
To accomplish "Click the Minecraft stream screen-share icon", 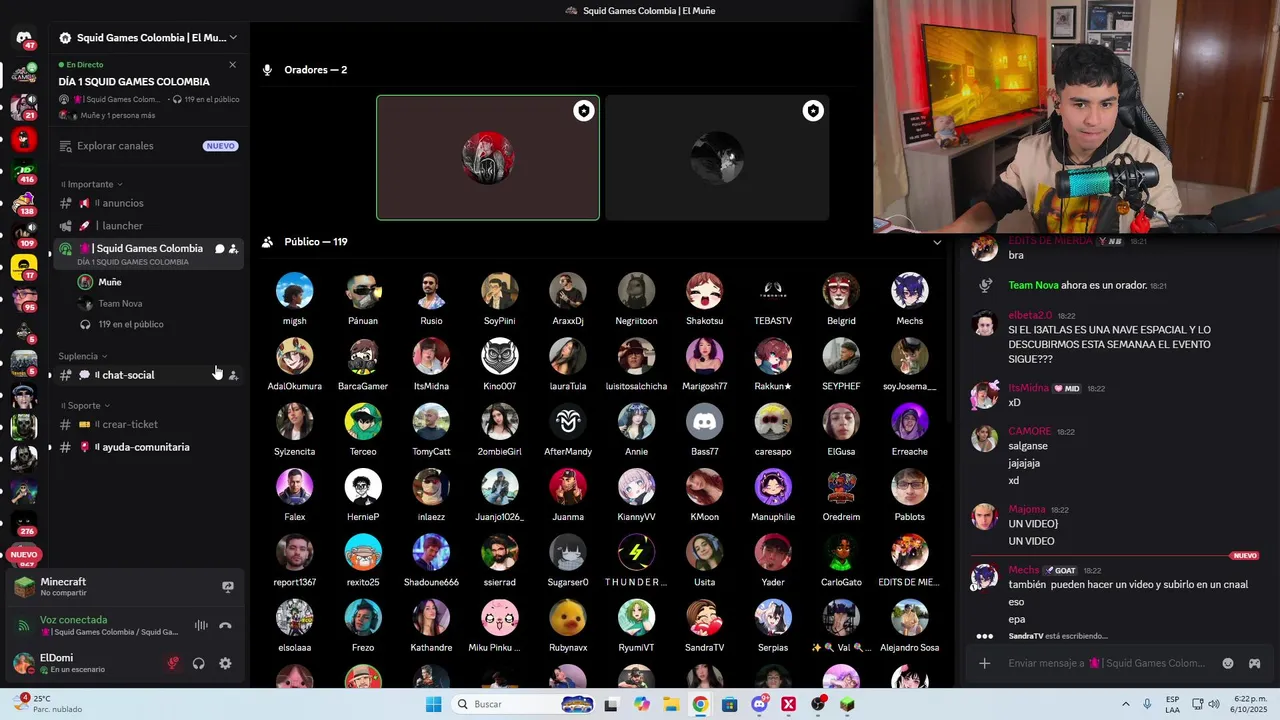I will [228, 587].
